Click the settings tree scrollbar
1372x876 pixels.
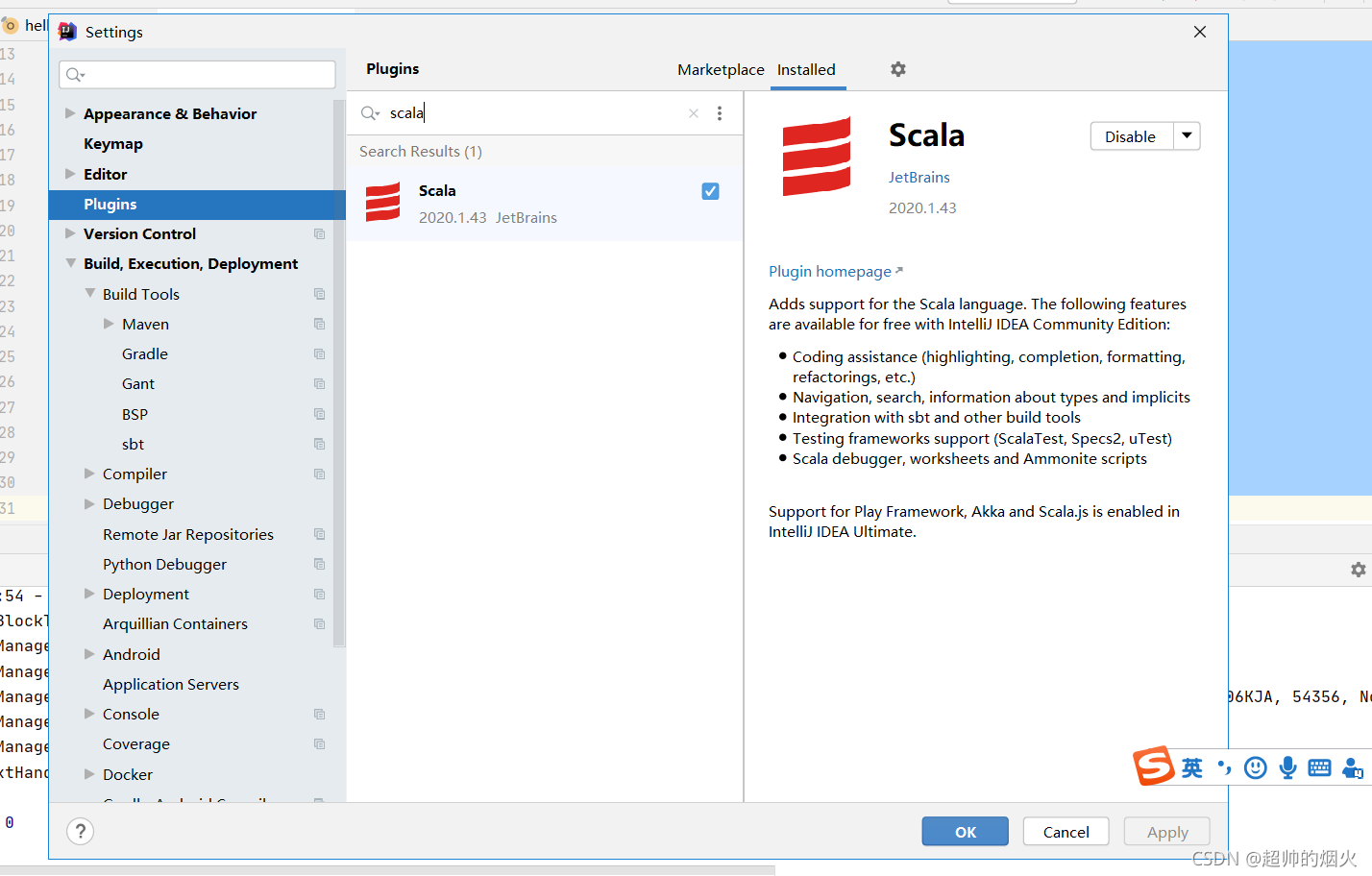[339, 374]
